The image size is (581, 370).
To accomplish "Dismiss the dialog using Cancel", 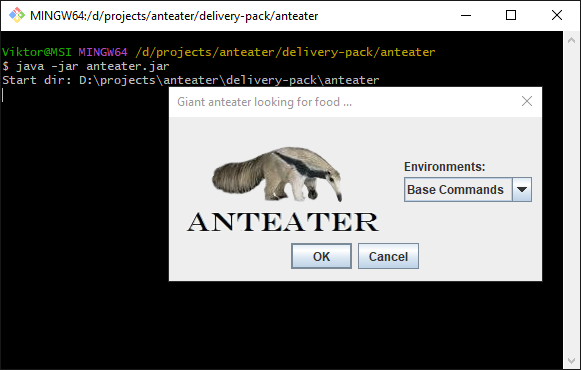I will pos(388,256).
